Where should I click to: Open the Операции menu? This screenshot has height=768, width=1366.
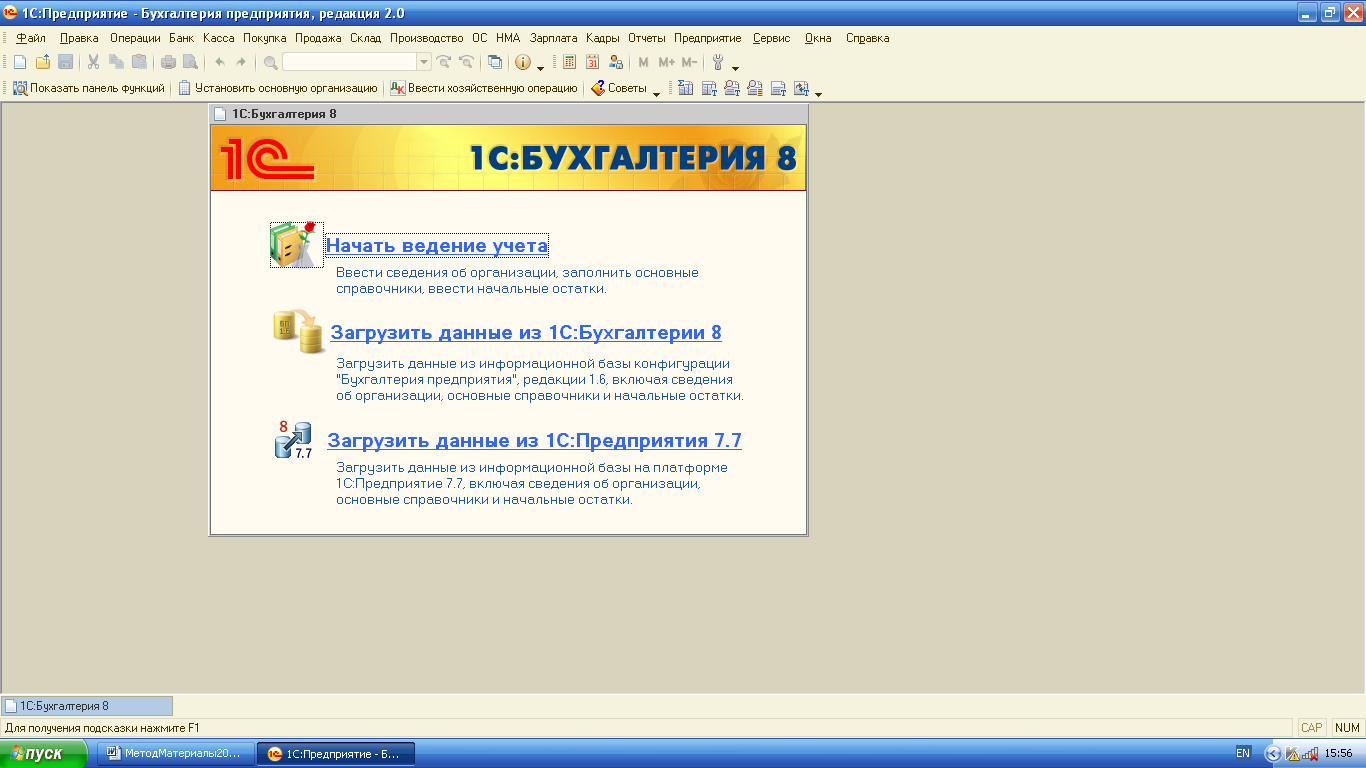click(135, 38)
